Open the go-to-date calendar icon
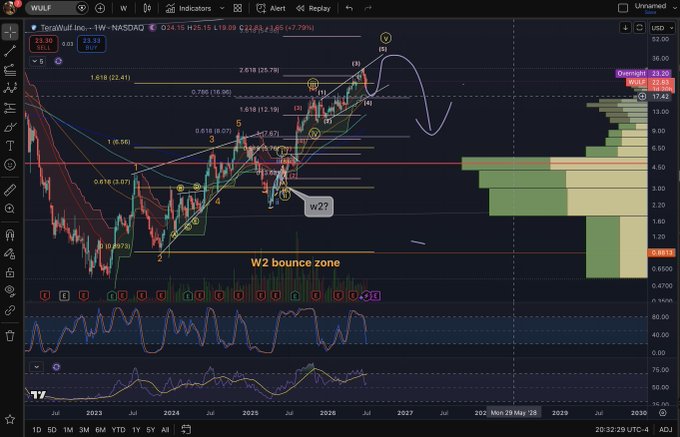680x437 pixels. [186, 429]
